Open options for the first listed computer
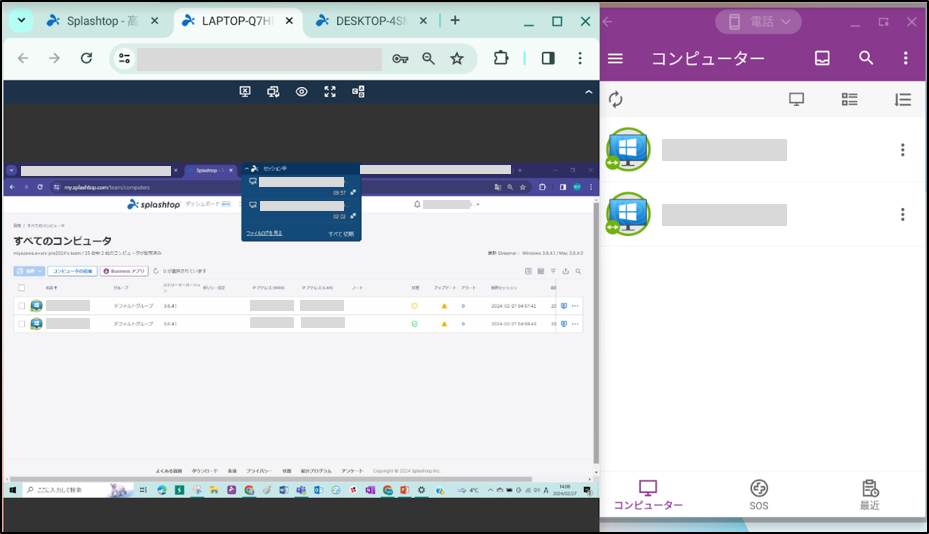929x534 pixels. pyautogui.click(x=903, y=150)
